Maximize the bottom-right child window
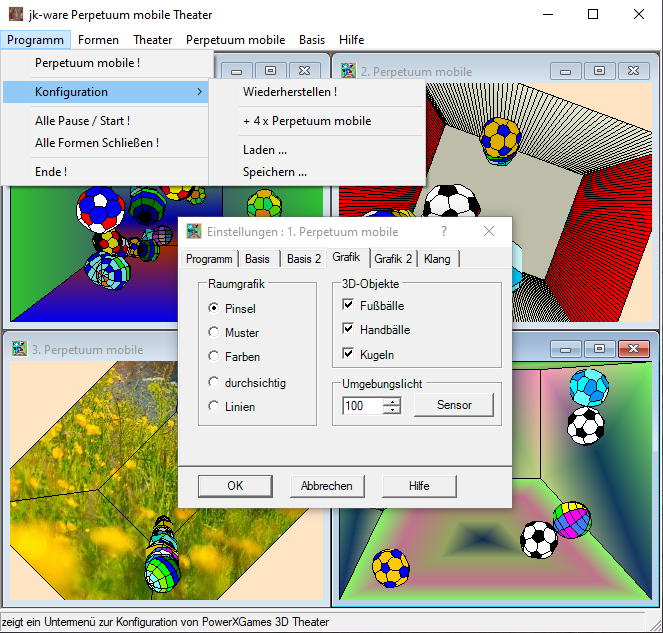Viewport: 663px width, 633px height. [600, 349]
